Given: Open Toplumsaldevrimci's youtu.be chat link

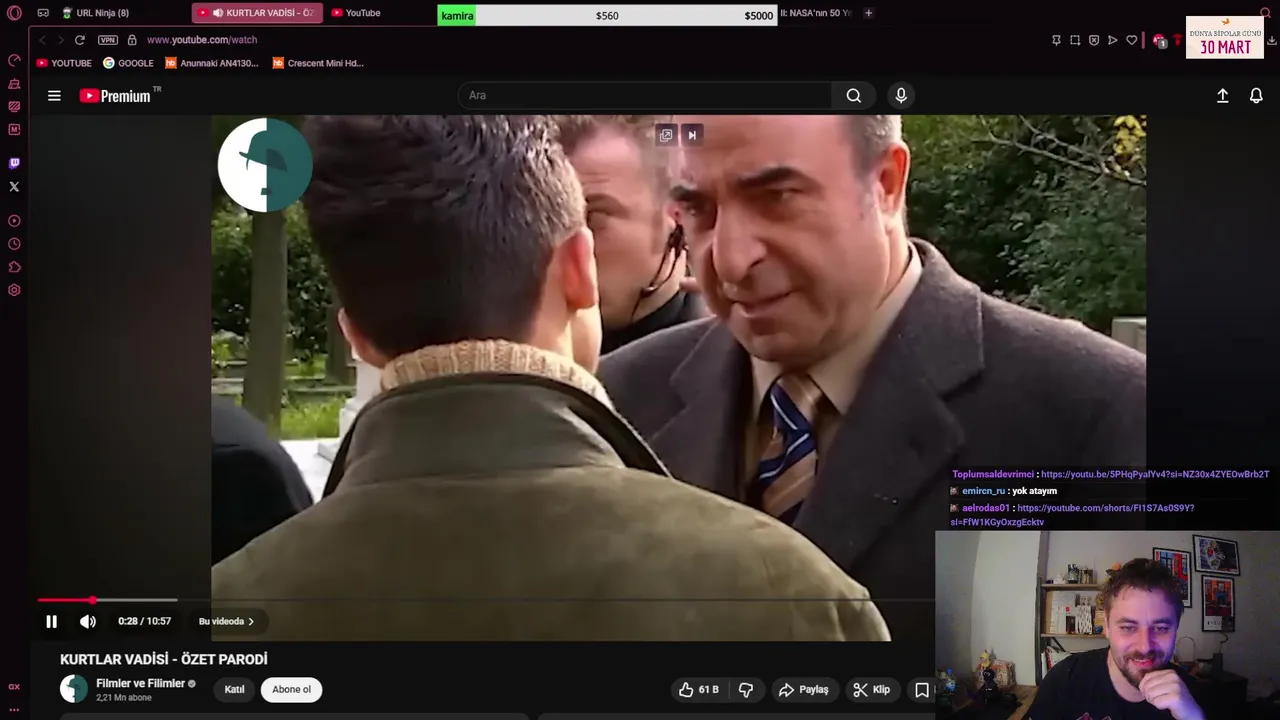Looking at the screenshot, I should (x=1155, y=474).
